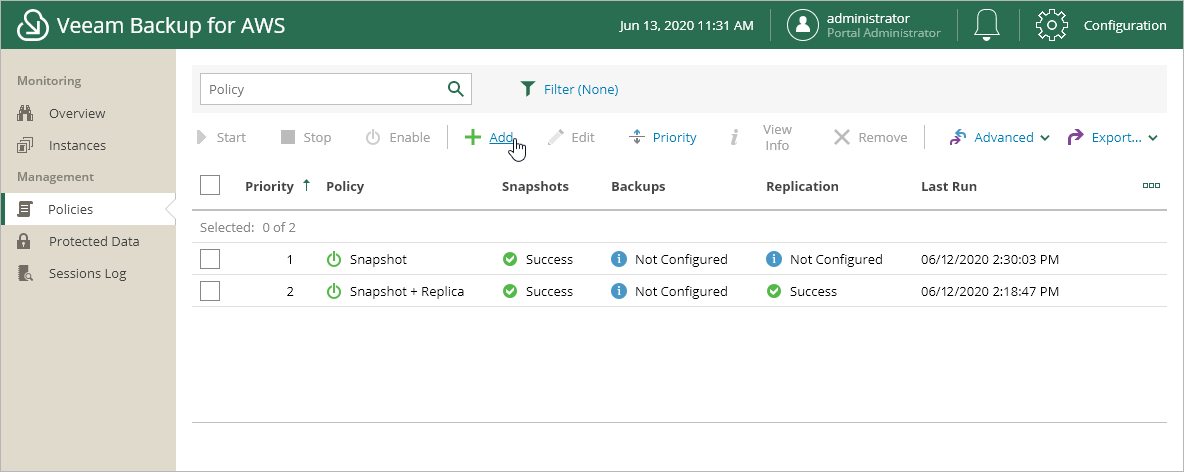Click the Backups column header

coord(638,187)
